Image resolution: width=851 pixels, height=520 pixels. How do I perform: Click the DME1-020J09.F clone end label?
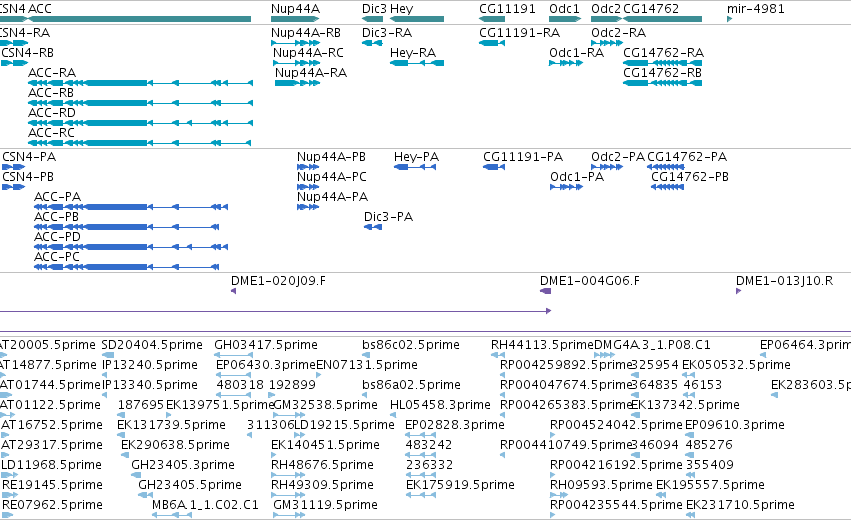click(x=278, y=281)
